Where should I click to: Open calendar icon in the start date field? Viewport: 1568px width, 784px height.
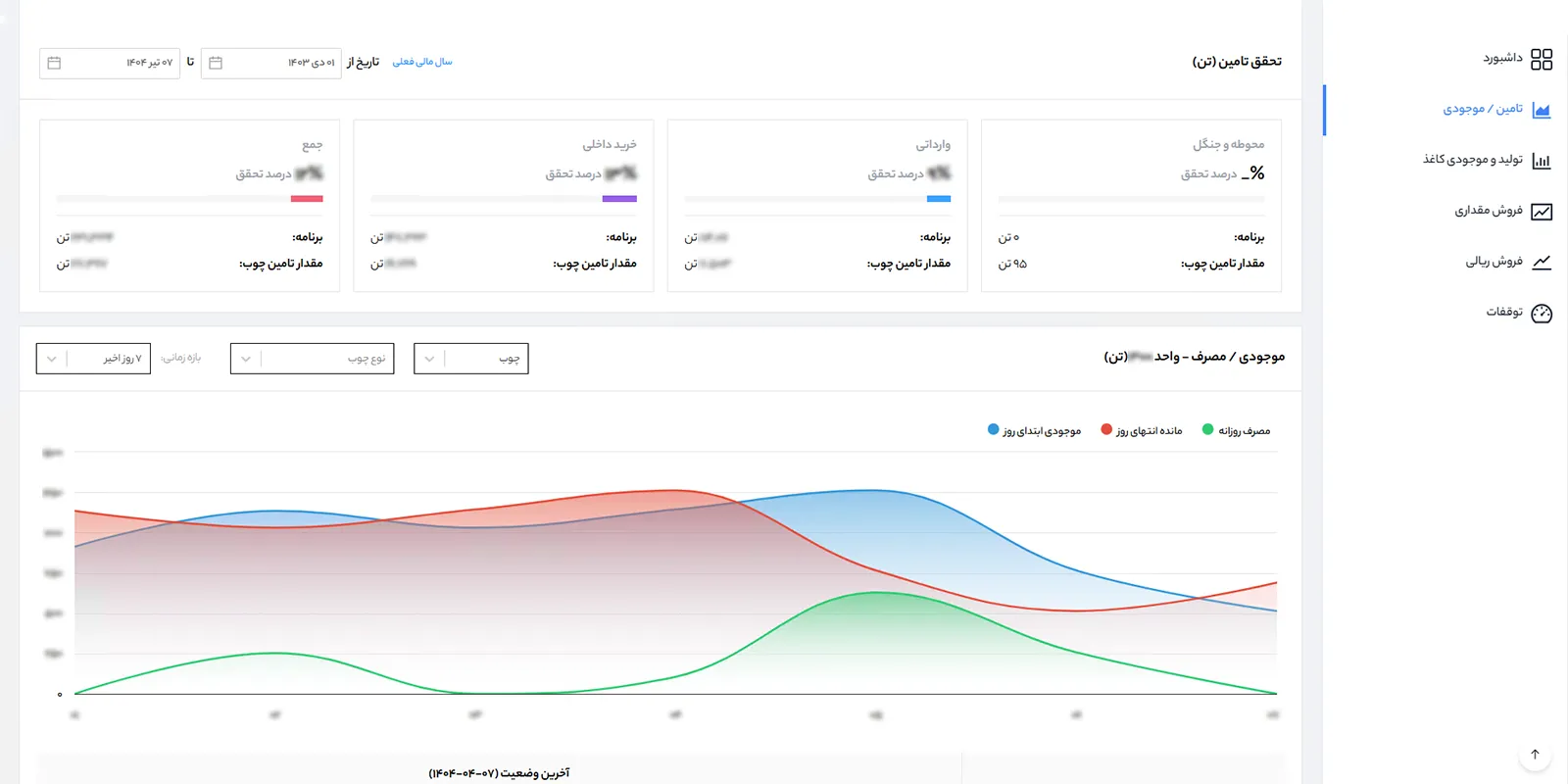tap(216, 63)
